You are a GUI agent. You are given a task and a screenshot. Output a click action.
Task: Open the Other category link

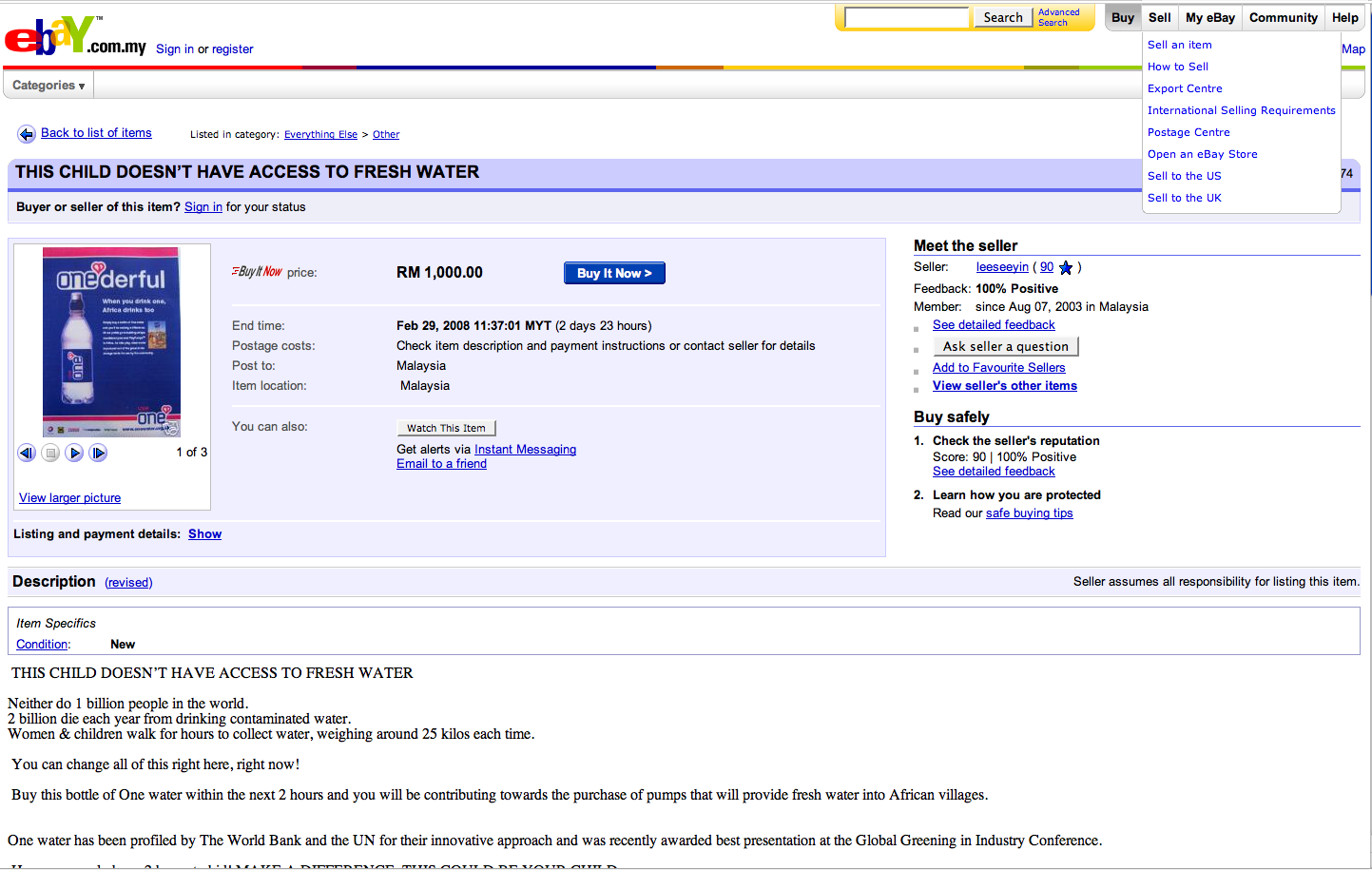tap(386, 135)
